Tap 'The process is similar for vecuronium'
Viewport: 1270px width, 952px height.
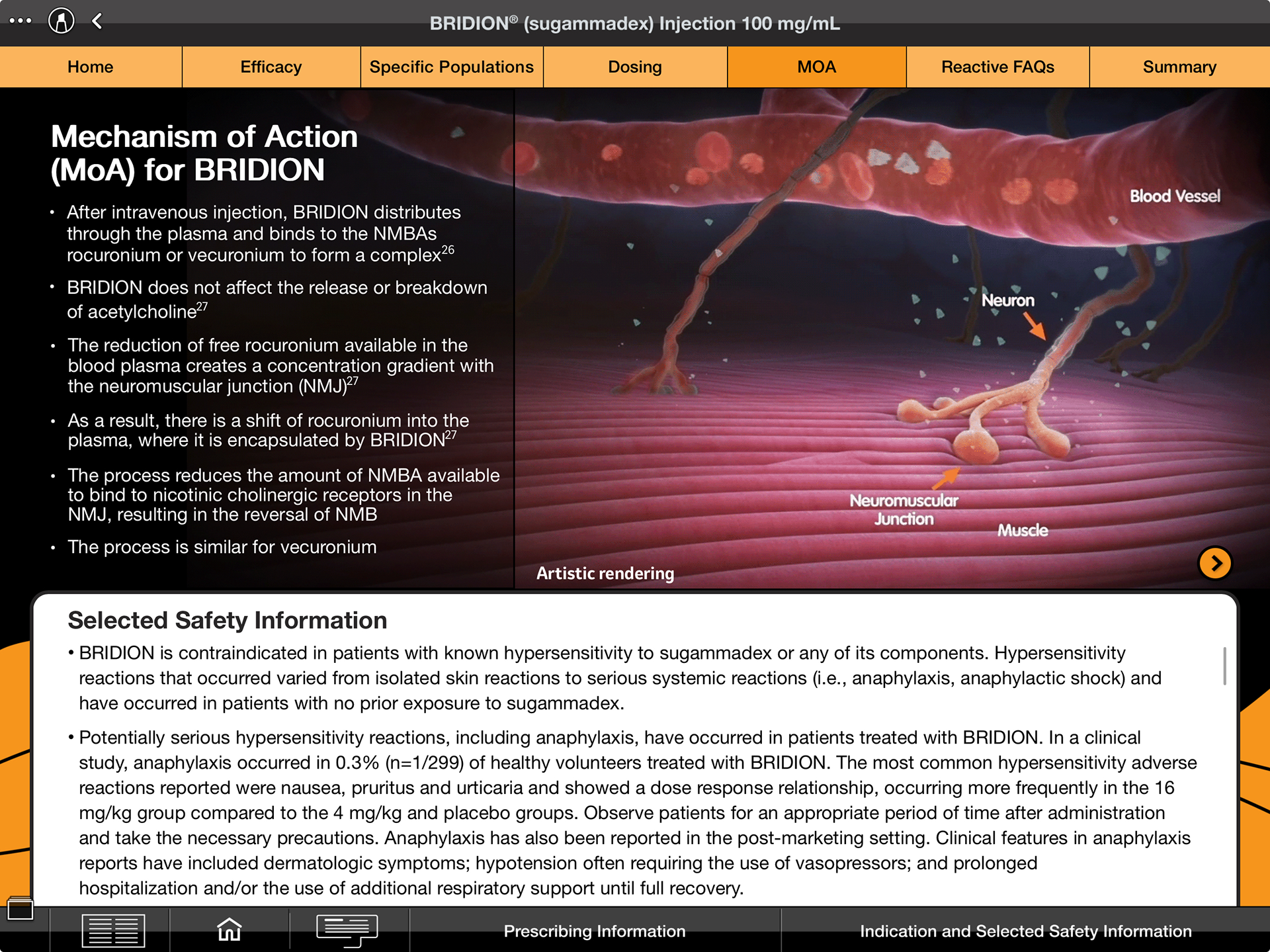coord(222,547)
